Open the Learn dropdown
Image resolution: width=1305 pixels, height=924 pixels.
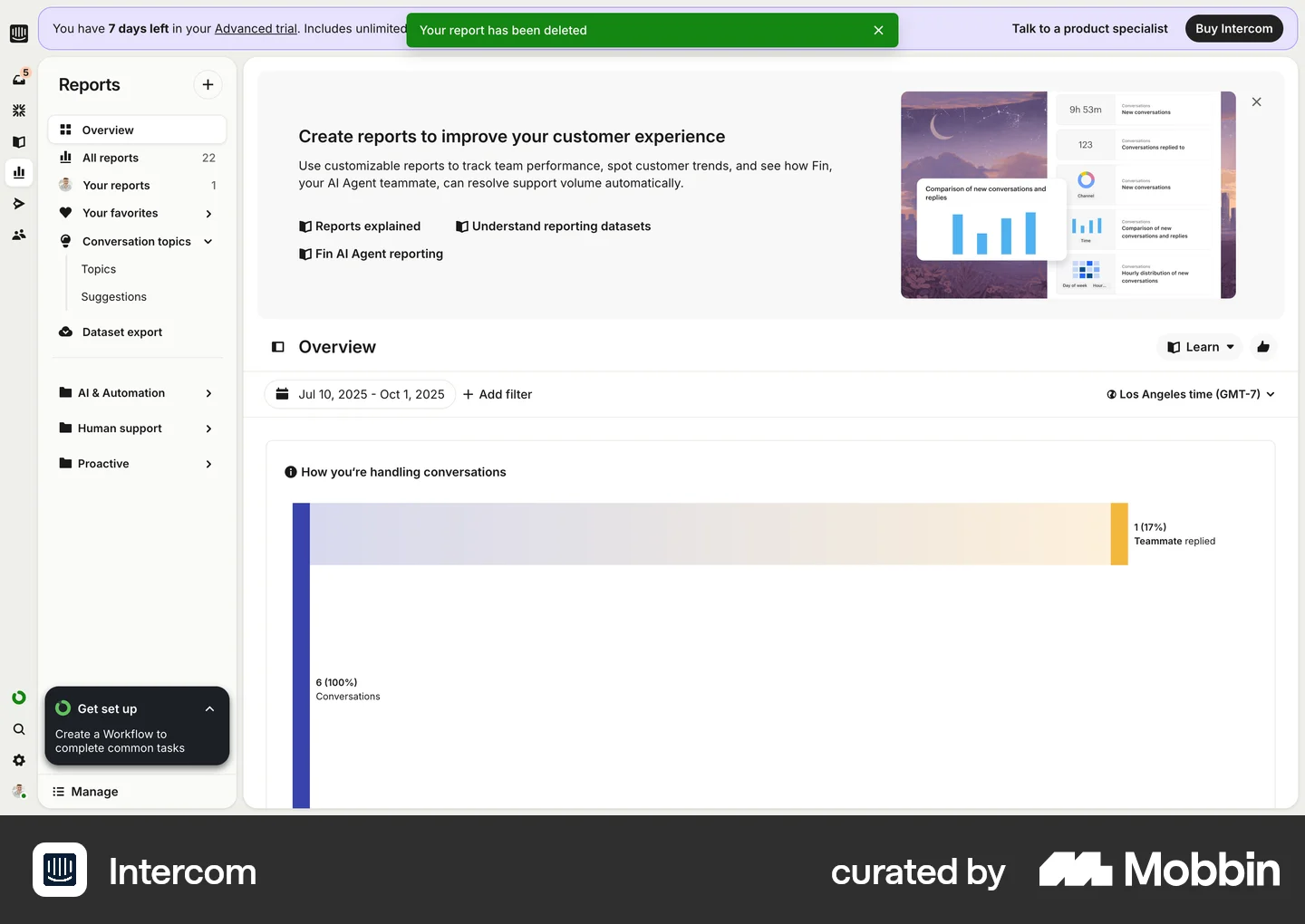[1201, 347]
